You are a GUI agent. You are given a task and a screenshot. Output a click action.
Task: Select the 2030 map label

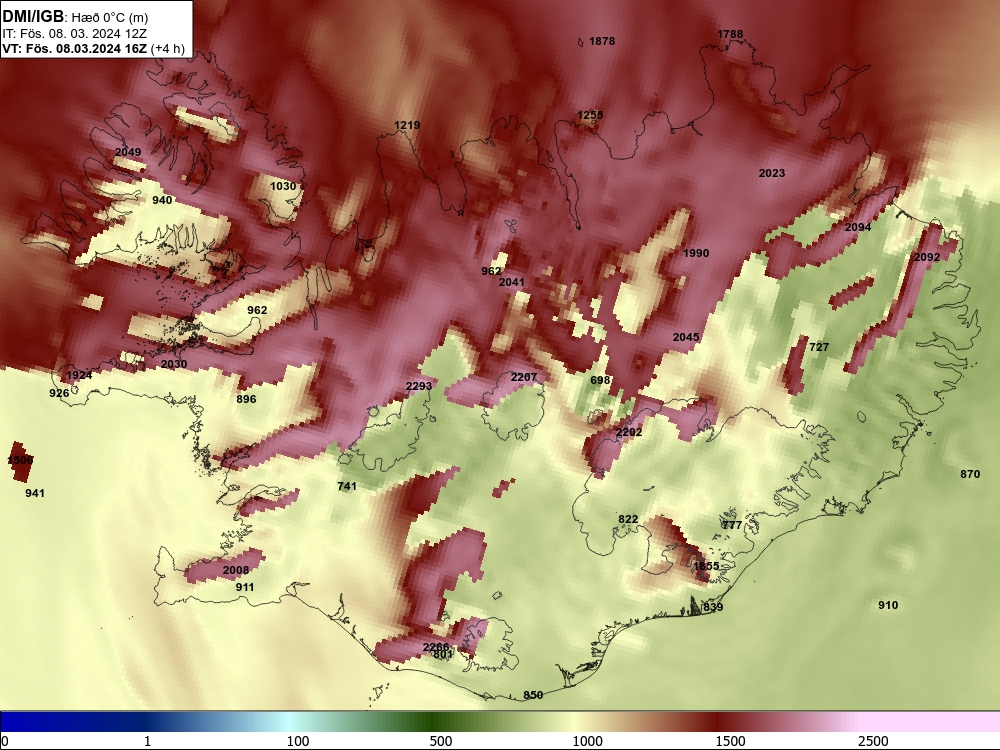coord(173,364)
